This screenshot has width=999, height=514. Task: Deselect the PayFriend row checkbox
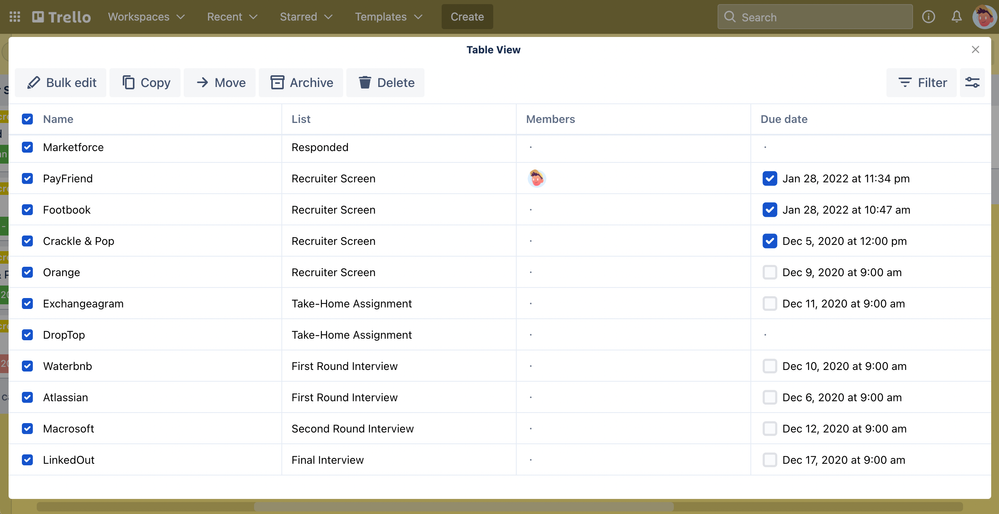(x=27, y=178)
